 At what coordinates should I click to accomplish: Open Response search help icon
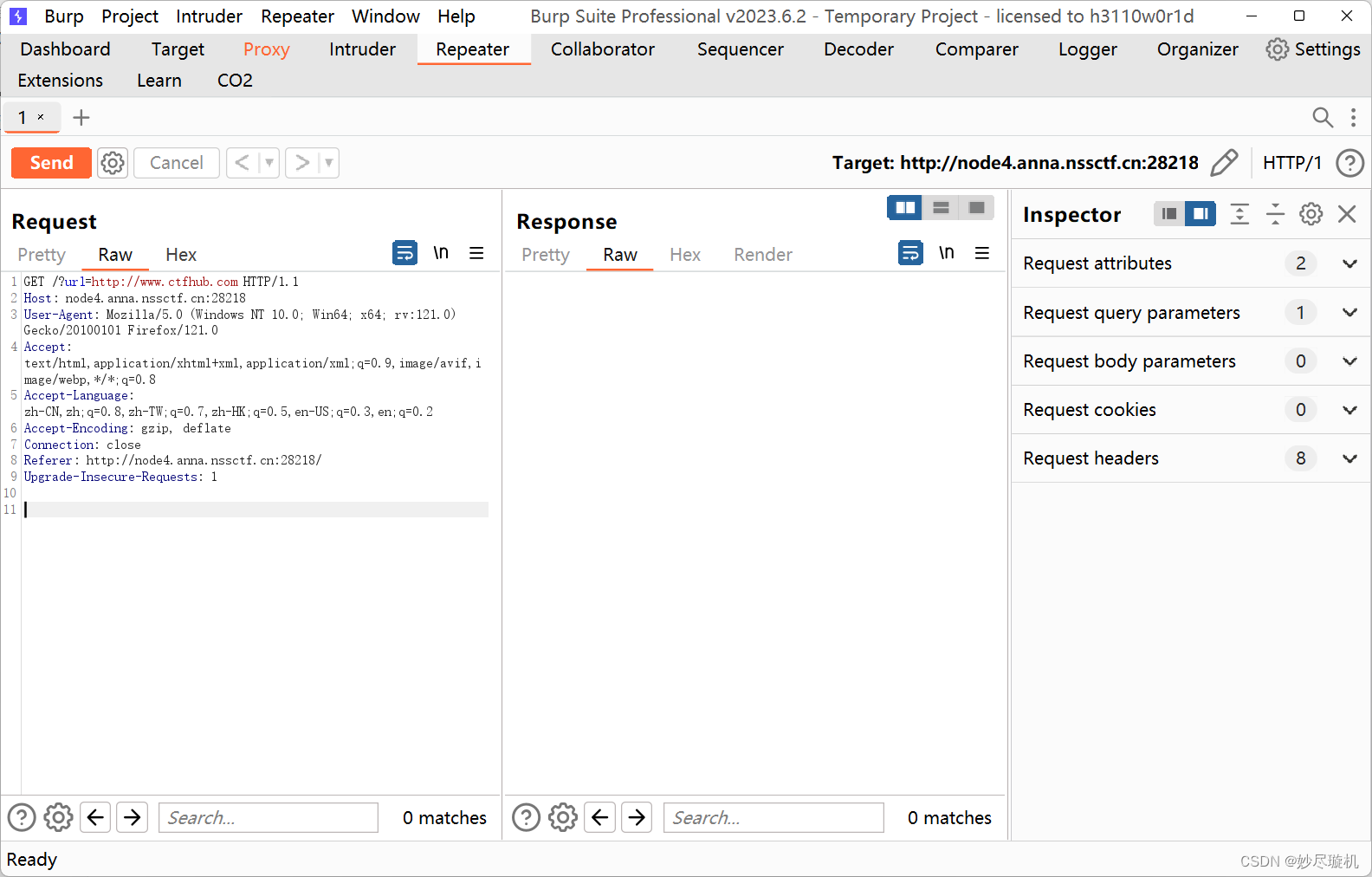[526, 817]
